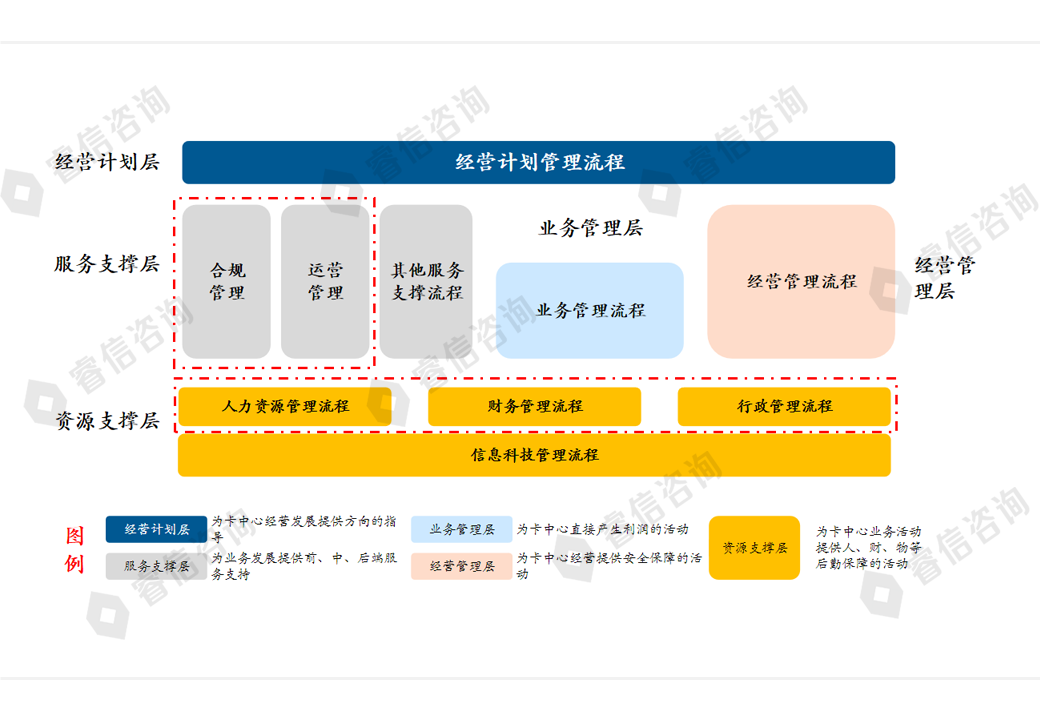Pick the gray 服务支撑层 legend swatch
This screenshot has width=1040, height=720.
click(x=156, y=566)
